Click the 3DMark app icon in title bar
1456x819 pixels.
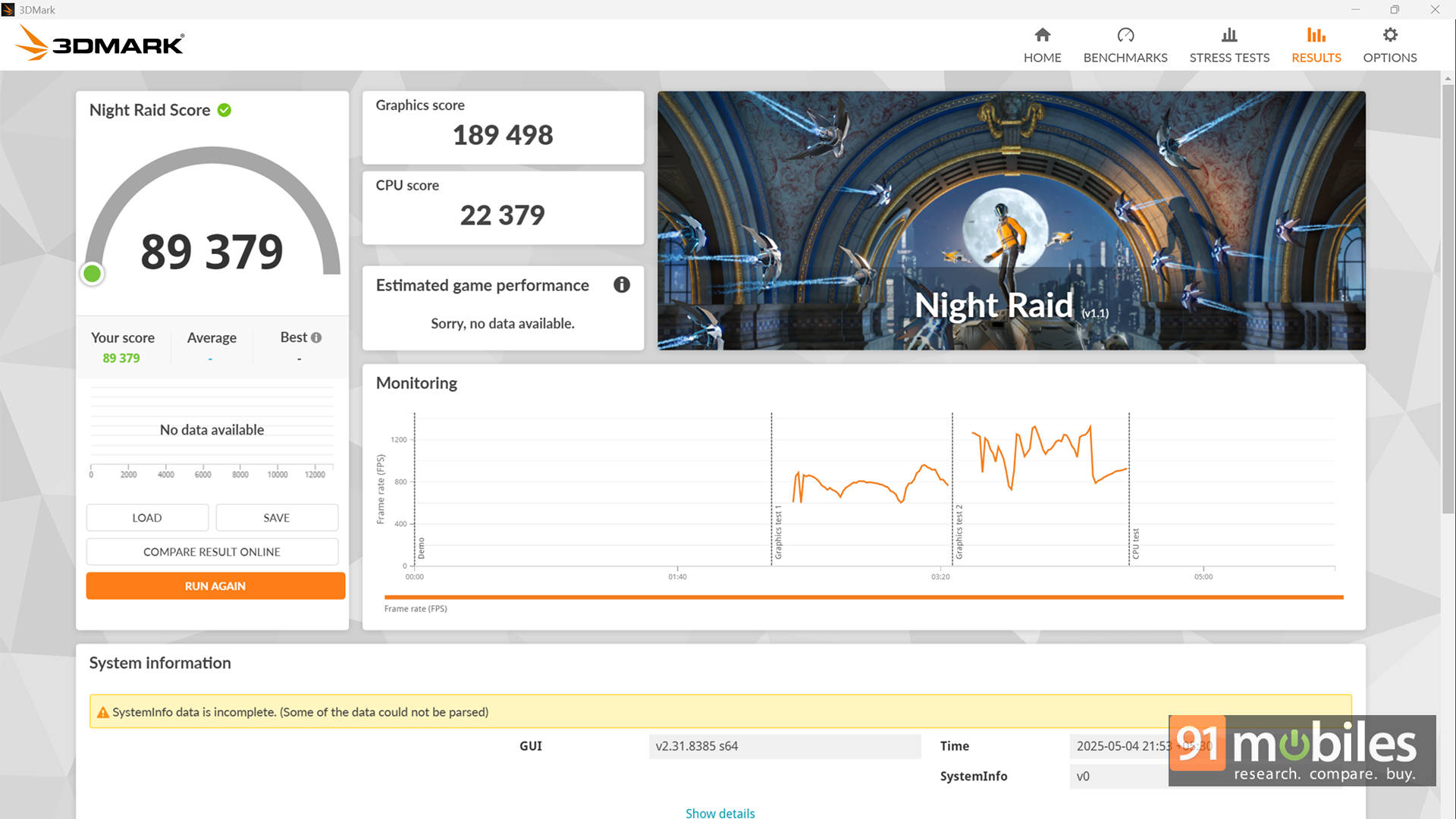coord(8,10)
